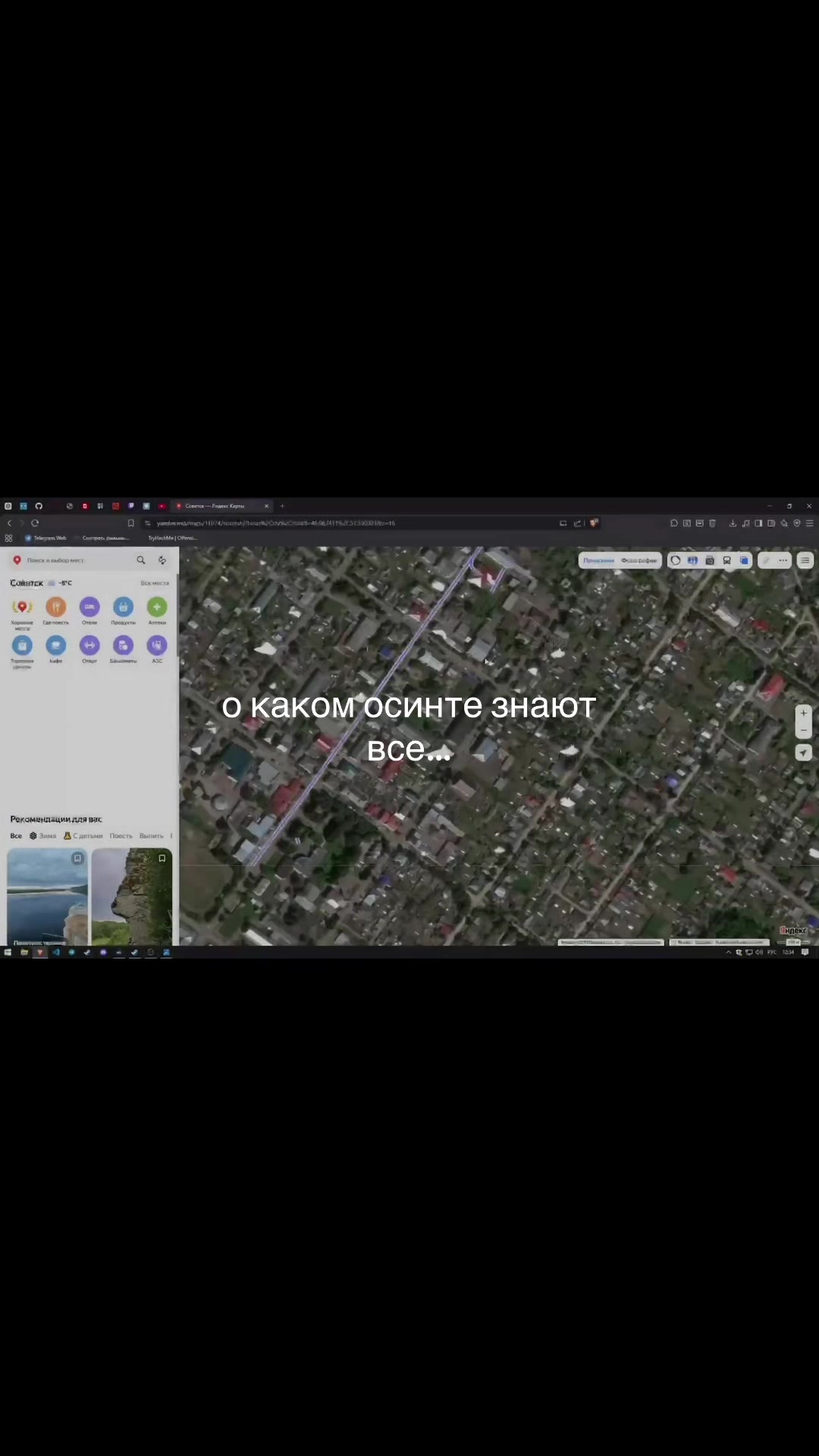Viewport: 819px width, 1456px height.
Task: Pick the 'Банкоматы' category icon
Action: tap(123, 645)
